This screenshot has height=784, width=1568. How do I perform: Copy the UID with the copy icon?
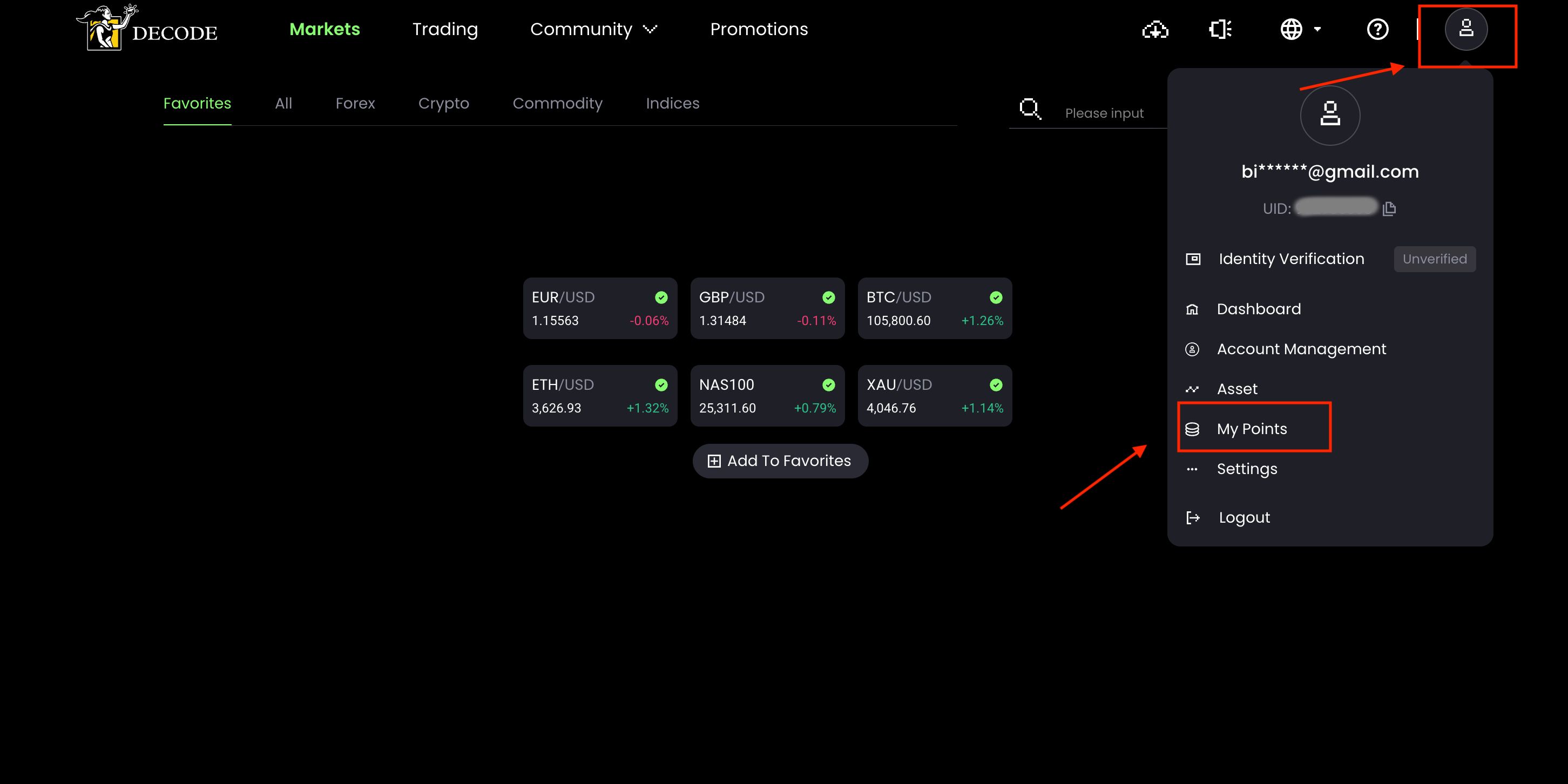coord(1389,209)
